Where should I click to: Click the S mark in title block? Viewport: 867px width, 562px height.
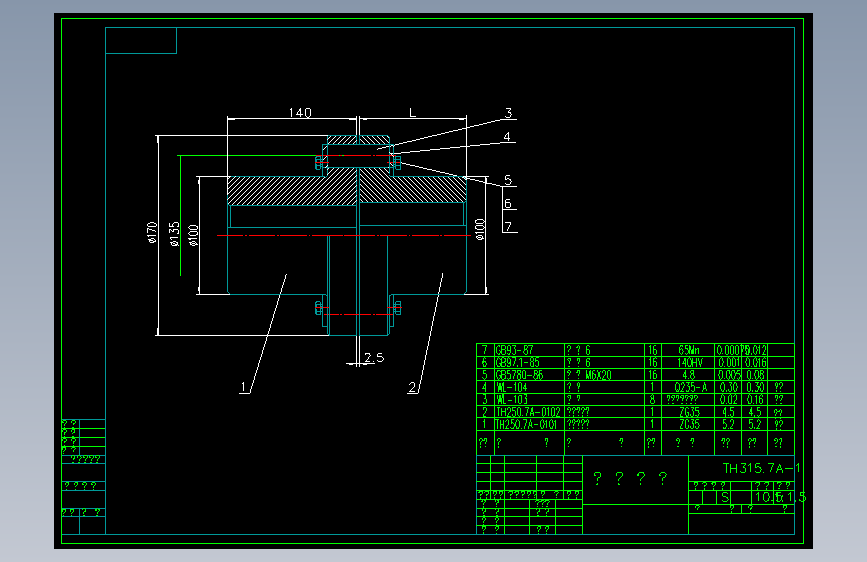pyautogui.click(x=725, y=497)
